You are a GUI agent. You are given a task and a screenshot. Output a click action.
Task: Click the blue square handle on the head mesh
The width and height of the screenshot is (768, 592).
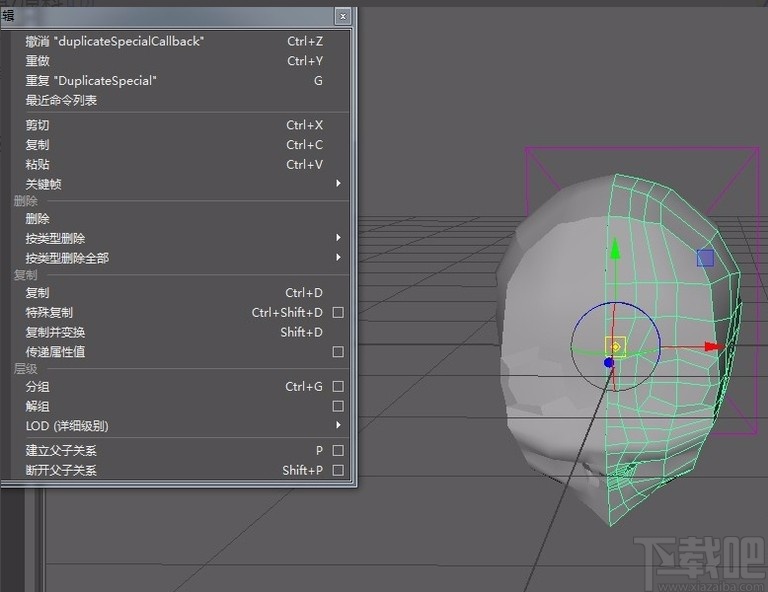tap(705, 258)
